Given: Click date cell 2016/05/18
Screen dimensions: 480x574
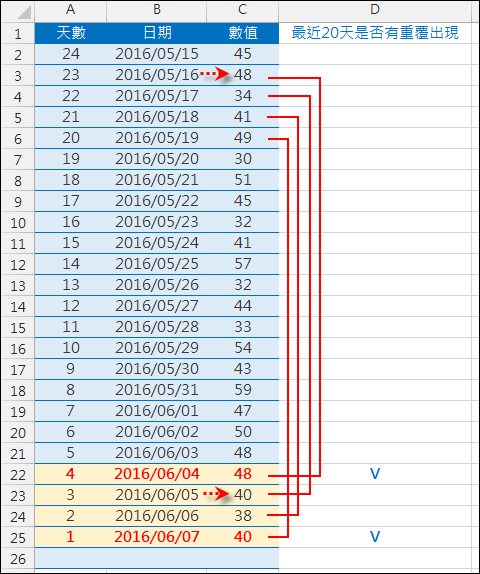Looking at the screenshot, I should 157,117.
